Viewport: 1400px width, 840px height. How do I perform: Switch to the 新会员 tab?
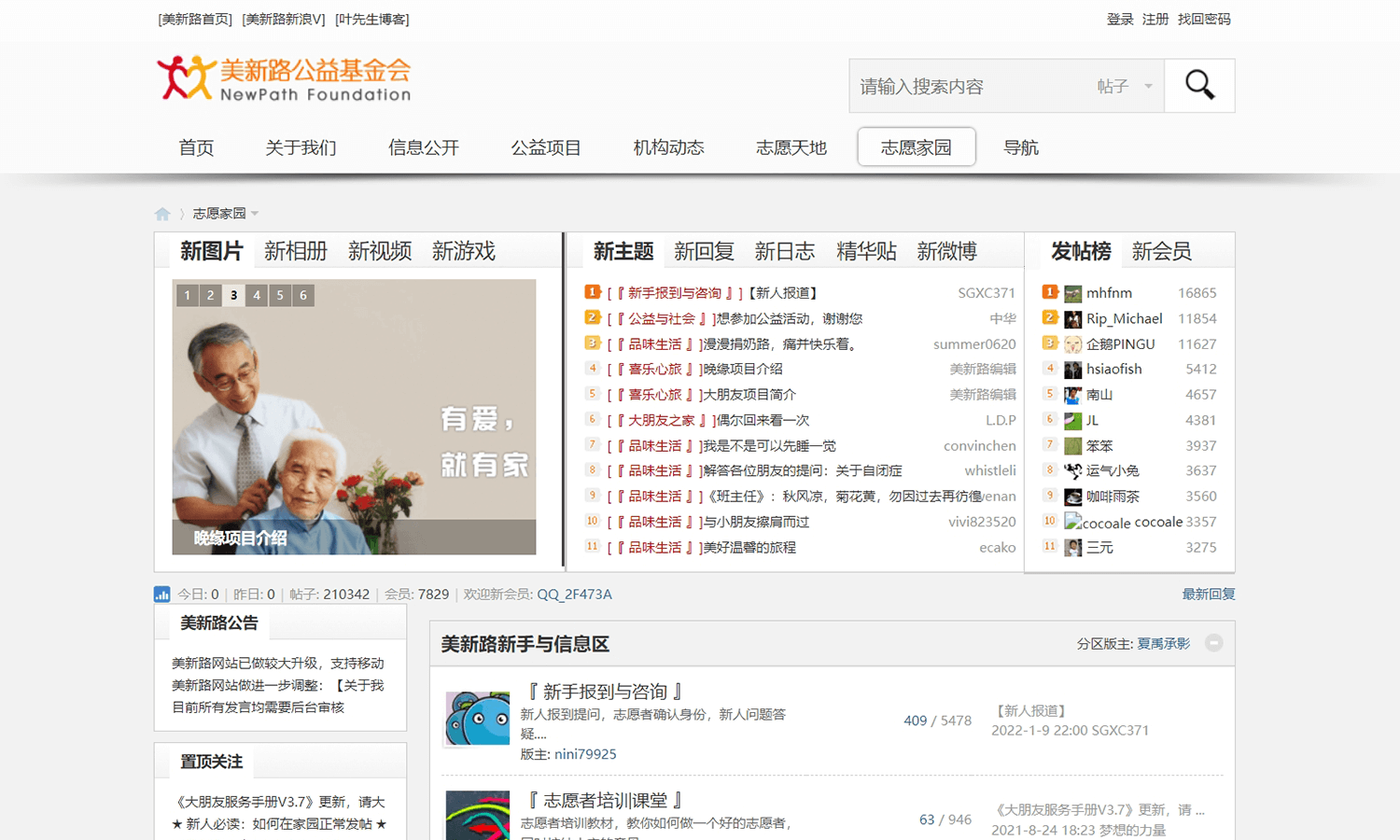[1162, 251]
